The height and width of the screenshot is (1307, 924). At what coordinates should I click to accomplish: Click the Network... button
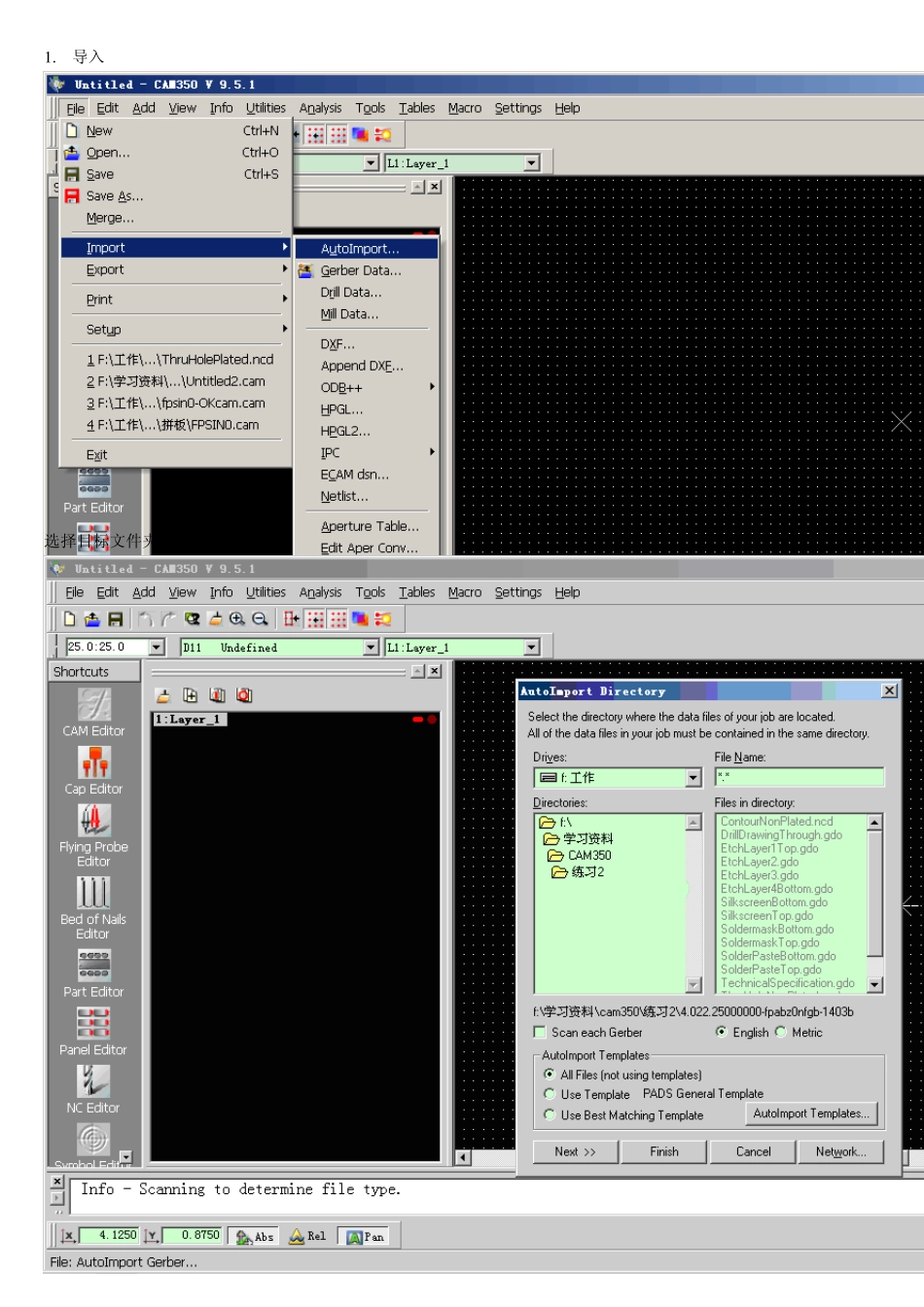click(x=841, y=1151)
